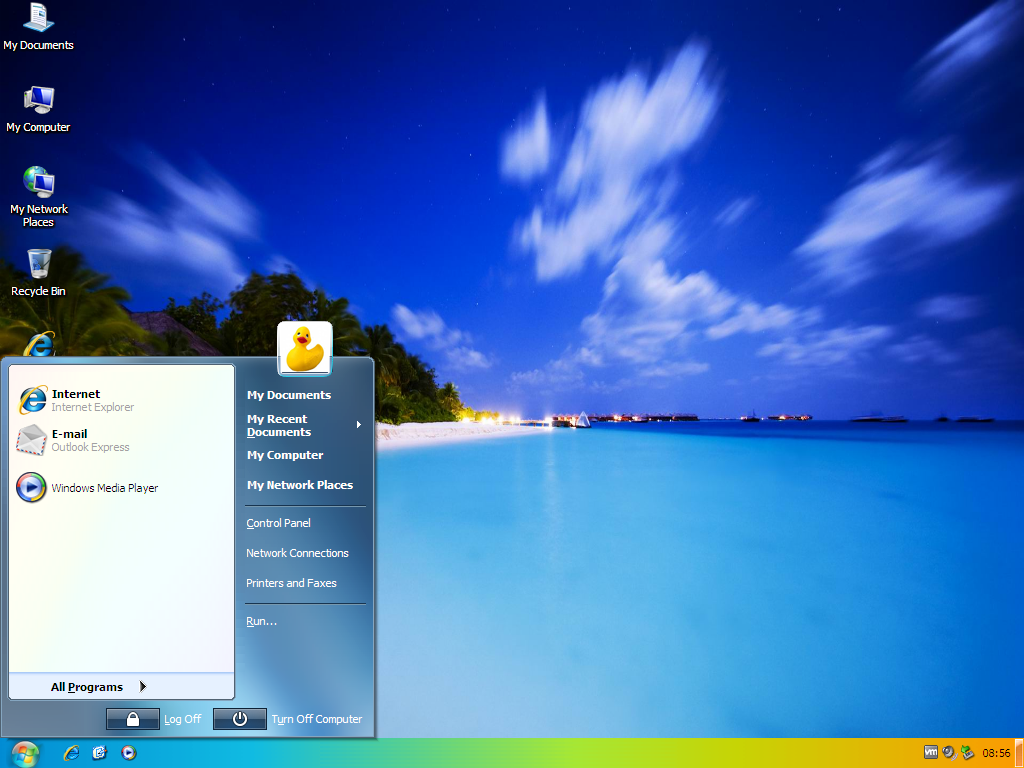Viewport: 1024px width, 768px height.
Task: Click the safely remove hardware tray icon
Action: (967, 752)
